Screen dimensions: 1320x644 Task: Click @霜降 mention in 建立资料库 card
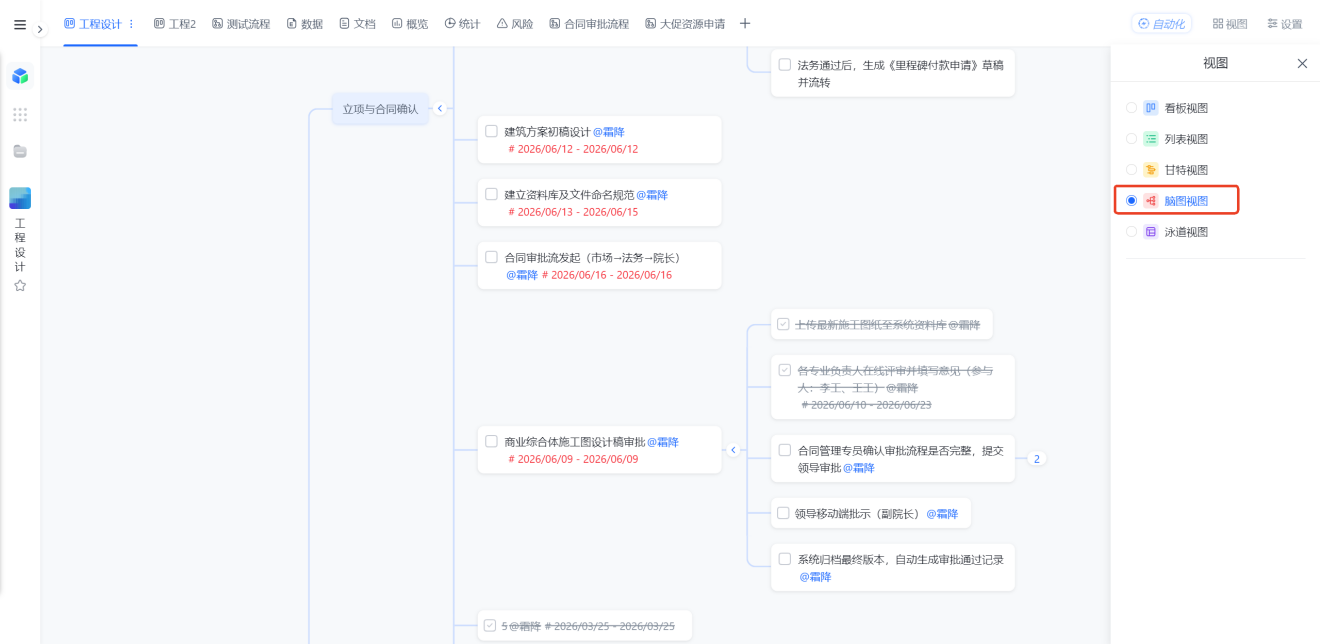pos(652,195)
